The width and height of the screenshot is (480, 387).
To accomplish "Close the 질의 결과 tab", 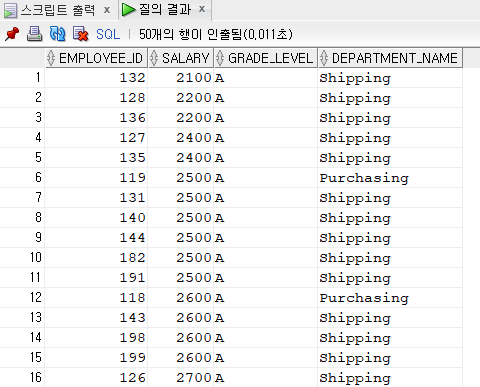I will pos(202,9).
